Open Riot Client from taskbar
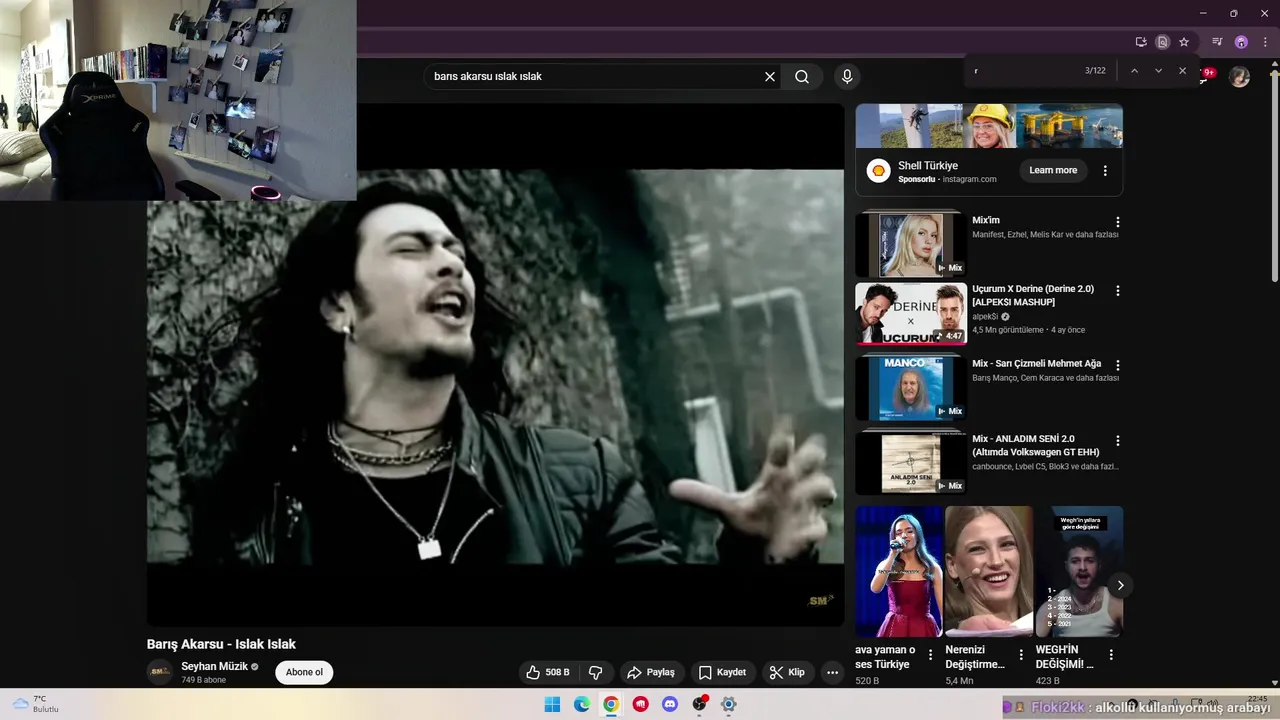 641,704
